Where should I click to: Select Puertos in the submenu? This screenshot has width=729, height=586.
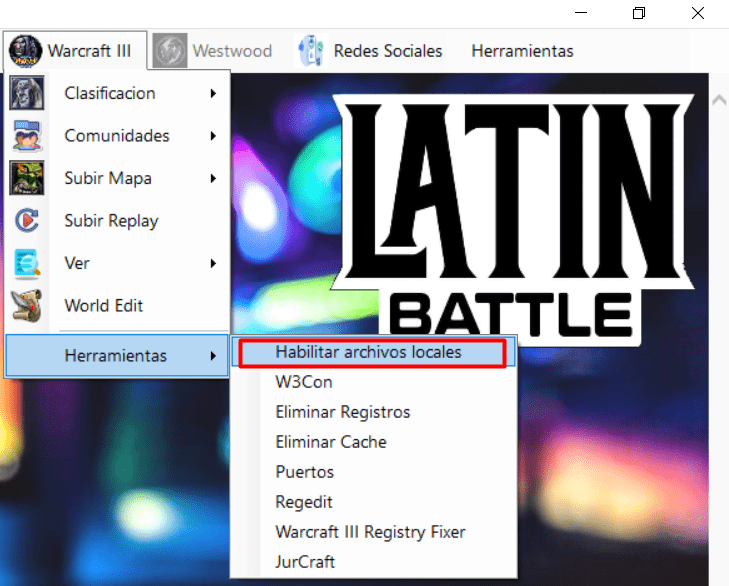[x=374, y=472]
